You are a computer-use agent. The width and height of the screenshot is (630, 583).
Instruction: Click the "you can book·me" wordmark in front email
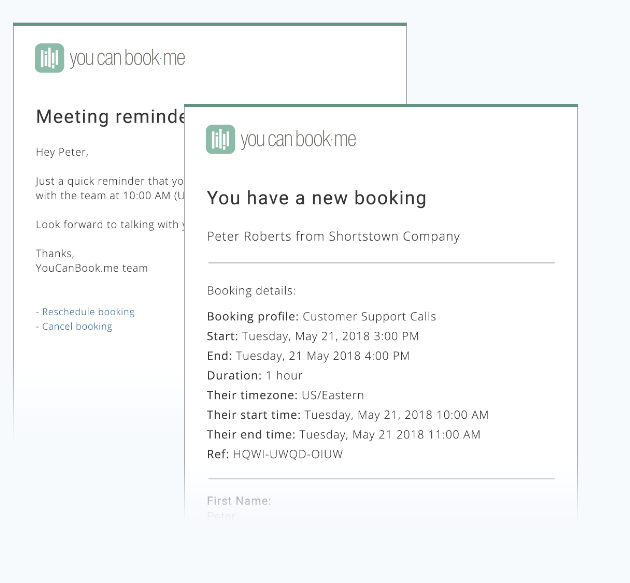pos(298,140)
